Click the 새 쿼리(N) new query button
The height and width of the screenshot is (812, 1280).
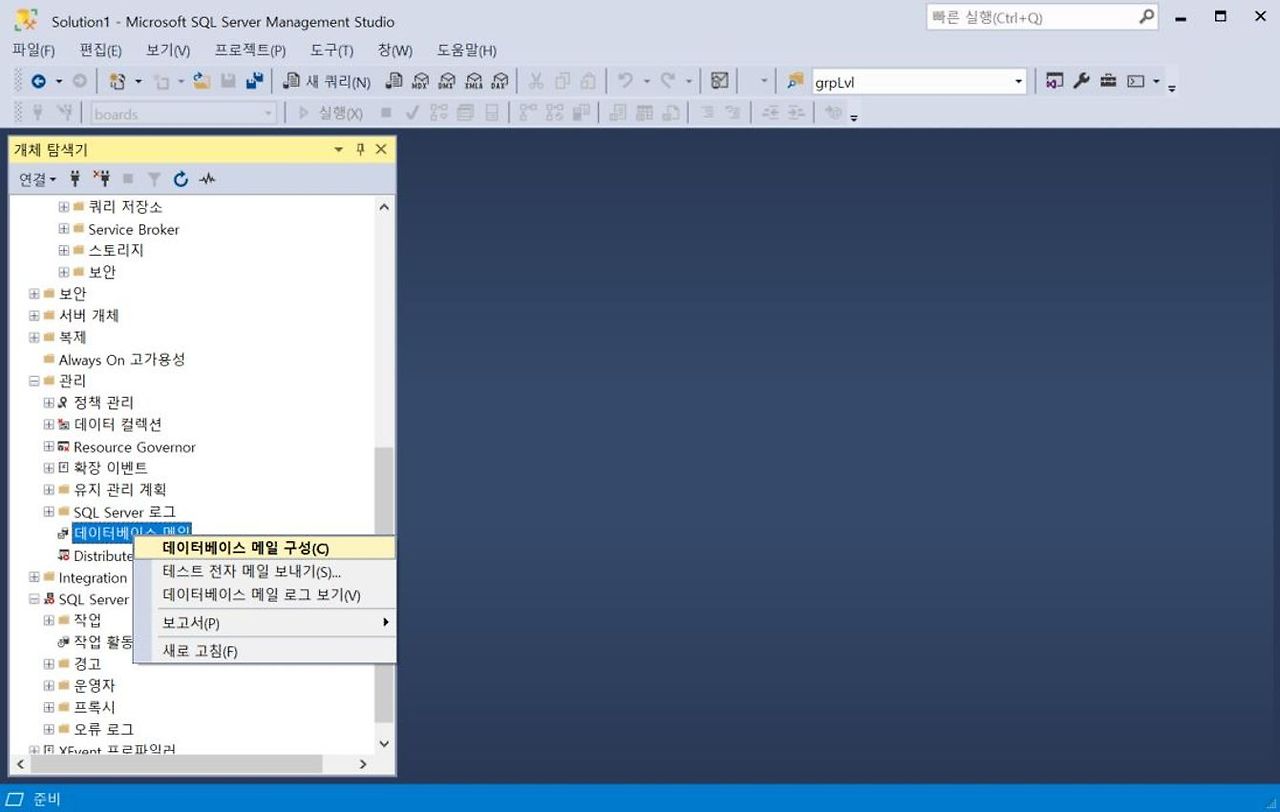click(x=327, y=82)
